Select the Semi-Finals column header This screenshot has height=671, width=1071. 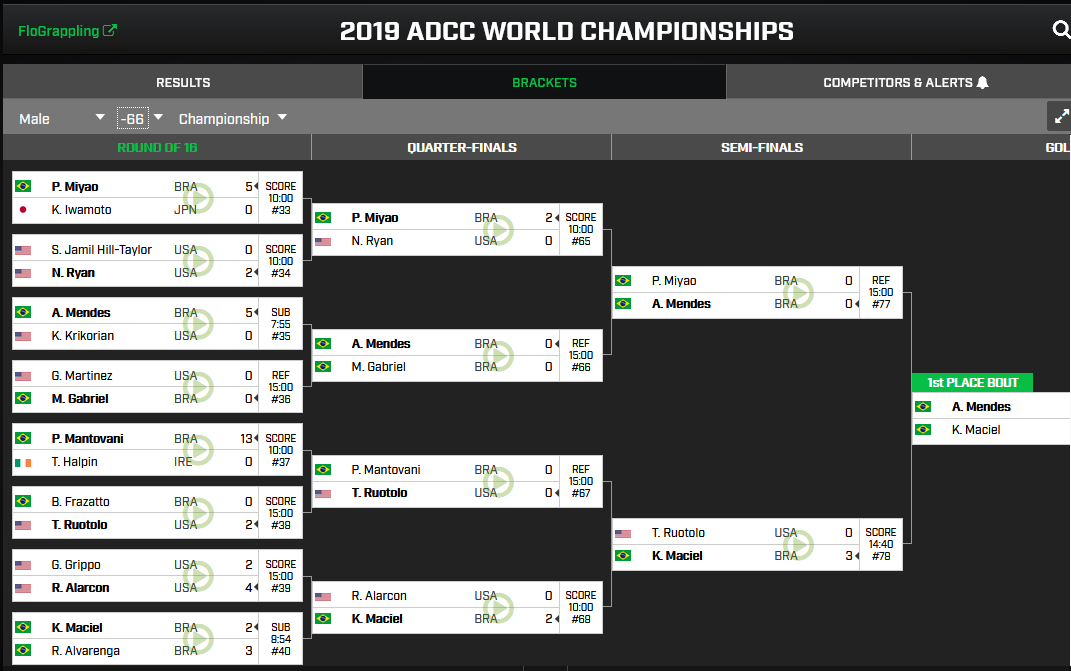[x=762, y=148]
